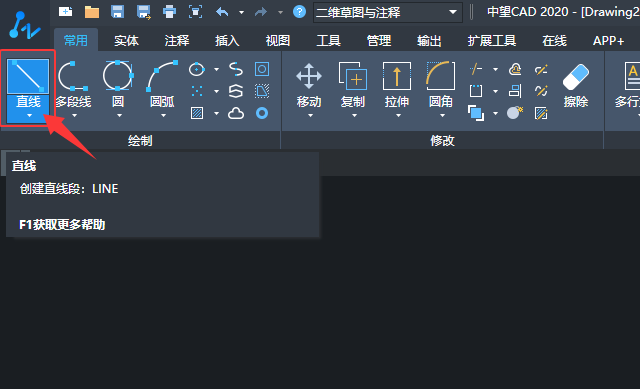
Task: Expand the 复制 copy dropdown arrow
Action: click(x=354, y=116)
